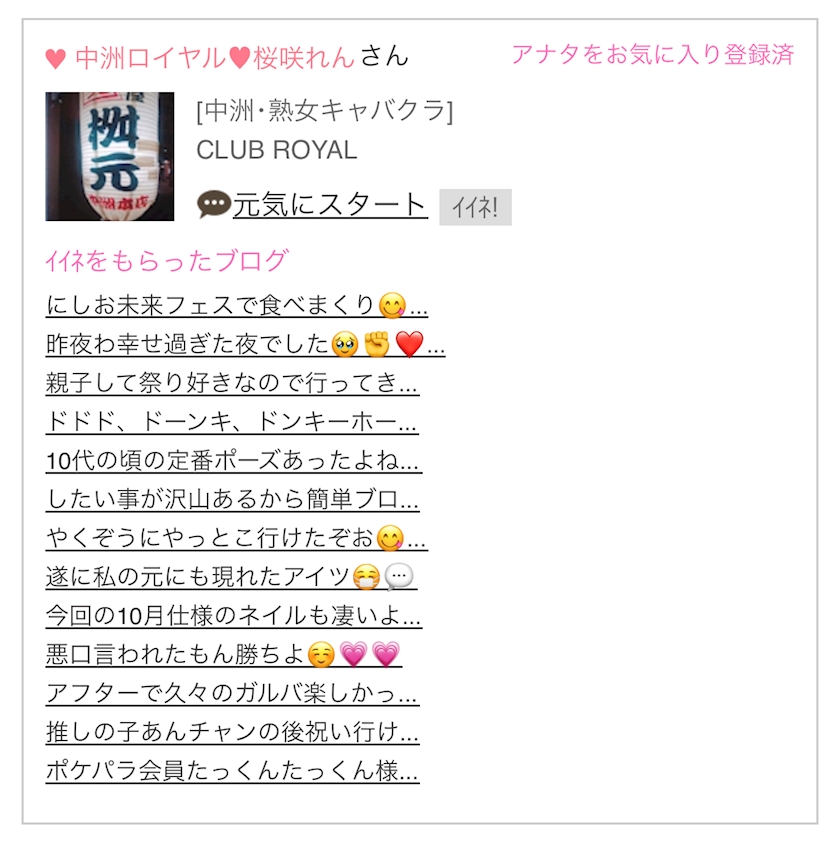Click the speech bubble icon beside 元気にスタート
The width and height of the screenshot is (840, 844).
point(214,205)
